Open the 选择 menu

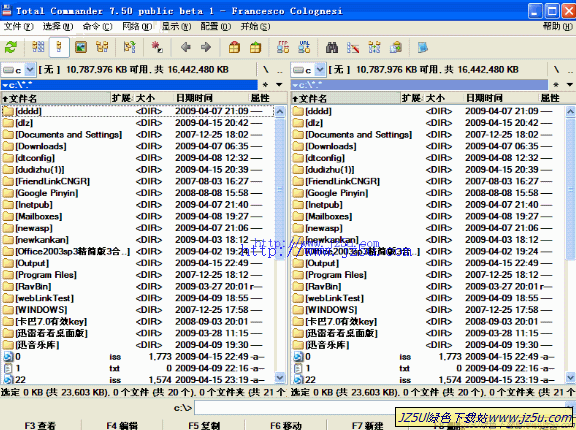click(x=58, y=26)
